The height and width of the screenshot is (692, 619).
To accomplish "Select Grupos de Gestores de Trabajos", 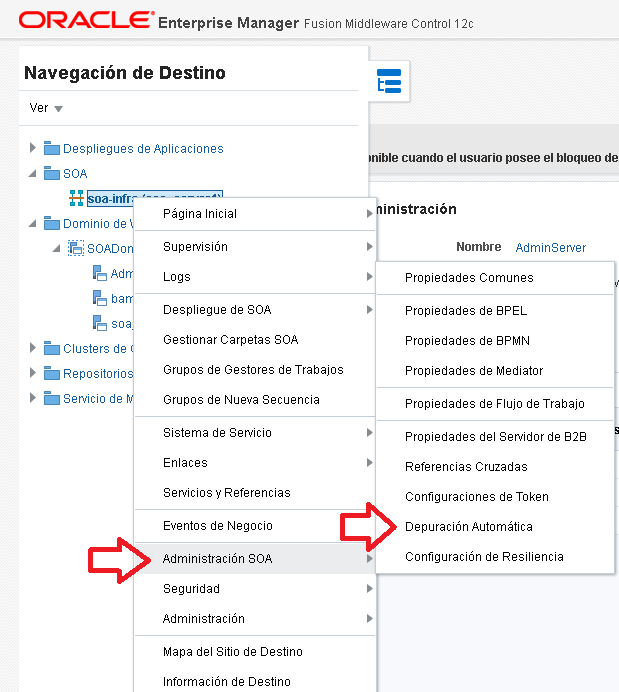I will click(x=255, y=370).
